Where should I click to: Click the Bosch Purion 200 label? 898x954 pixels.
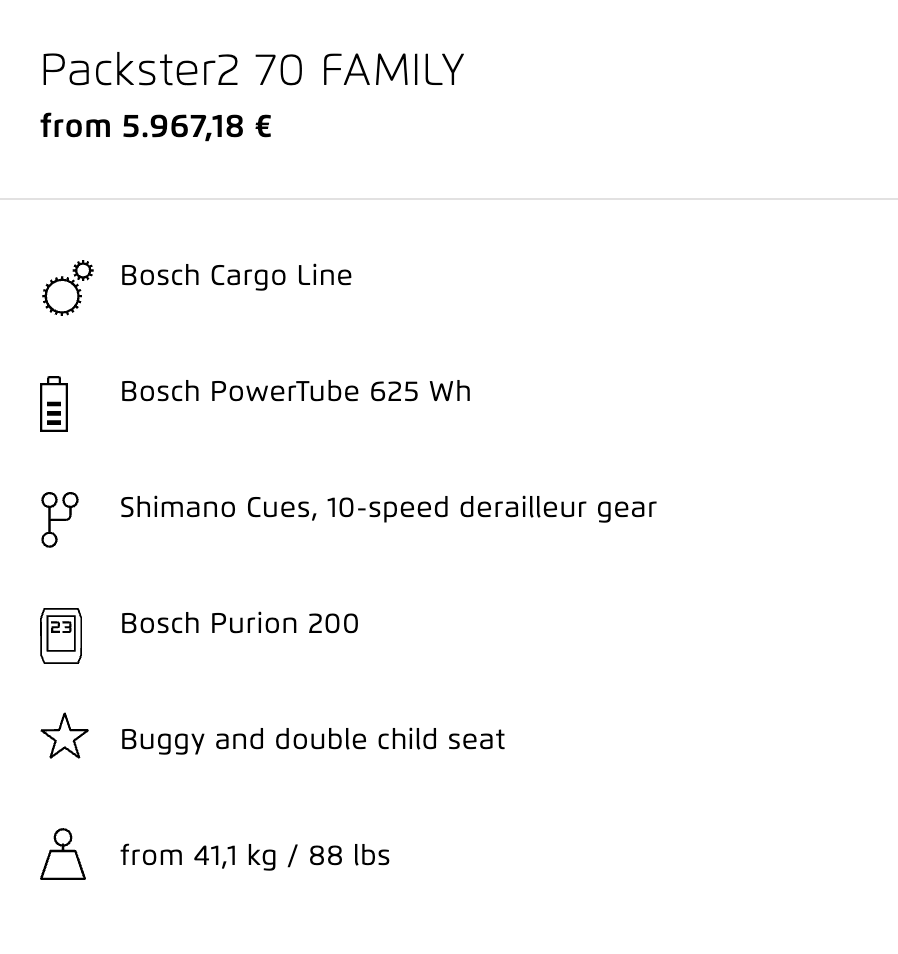tap(239, 624)
